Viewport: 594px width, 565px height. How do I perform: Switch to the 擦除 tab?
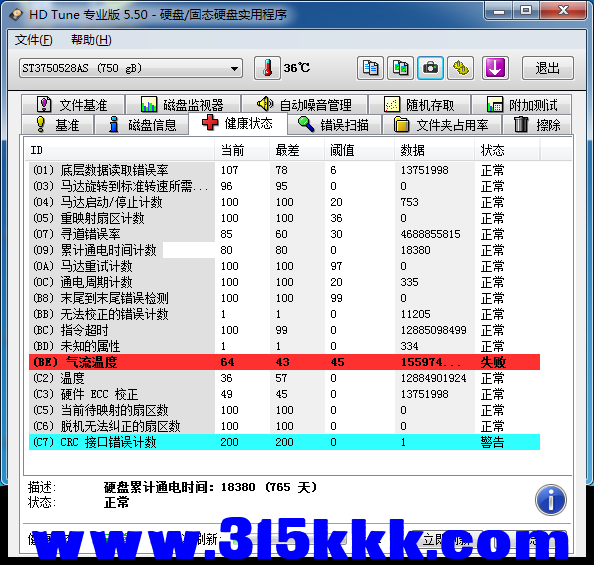click(x=537, y=125)
